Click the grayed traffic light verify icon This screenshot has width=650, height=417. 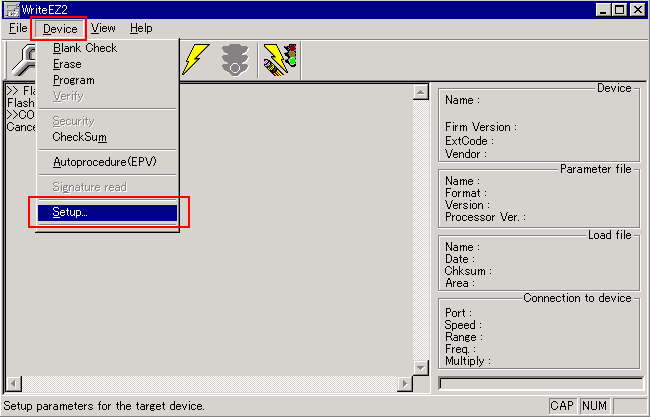point(235,60)
